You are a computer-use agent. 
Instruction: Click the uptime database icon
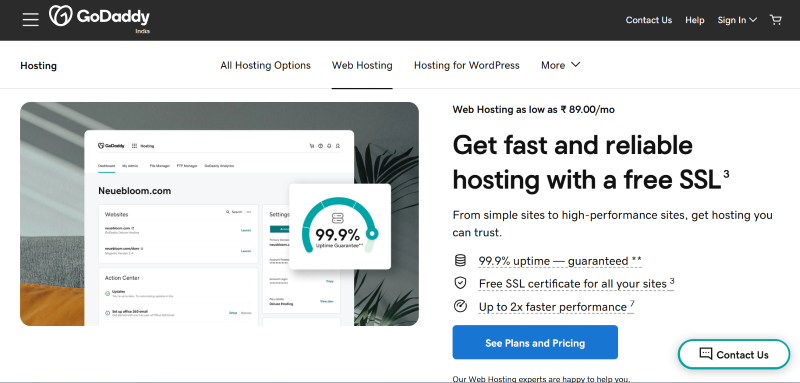click(460, 261)
